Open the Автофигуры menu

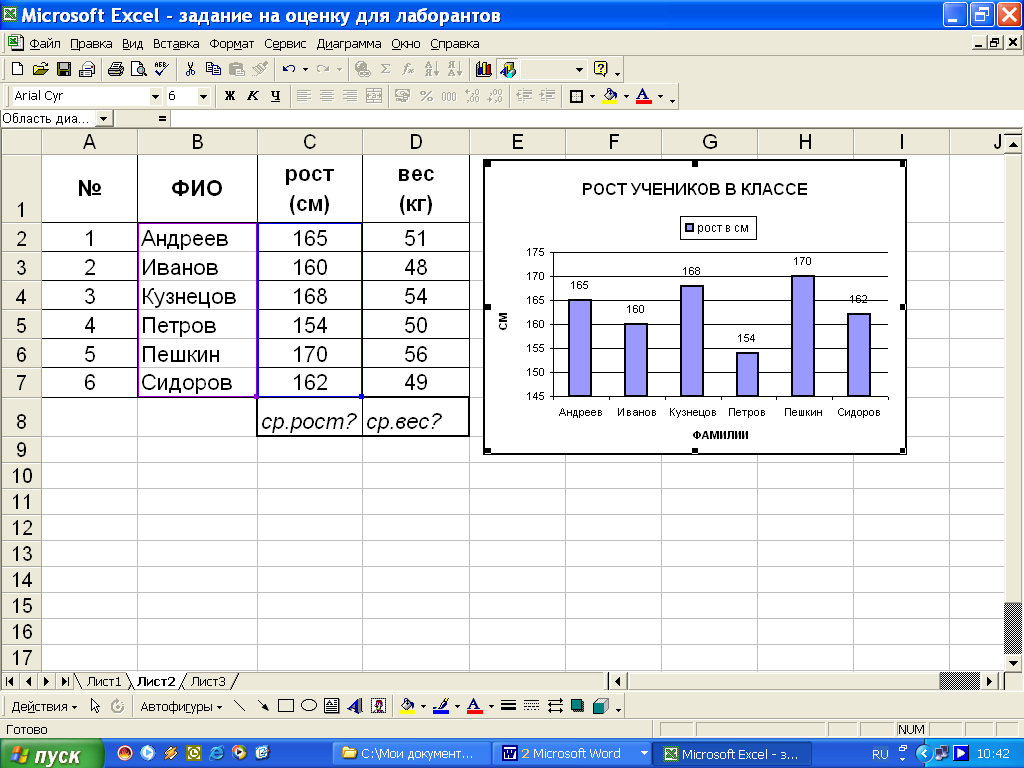181,707
